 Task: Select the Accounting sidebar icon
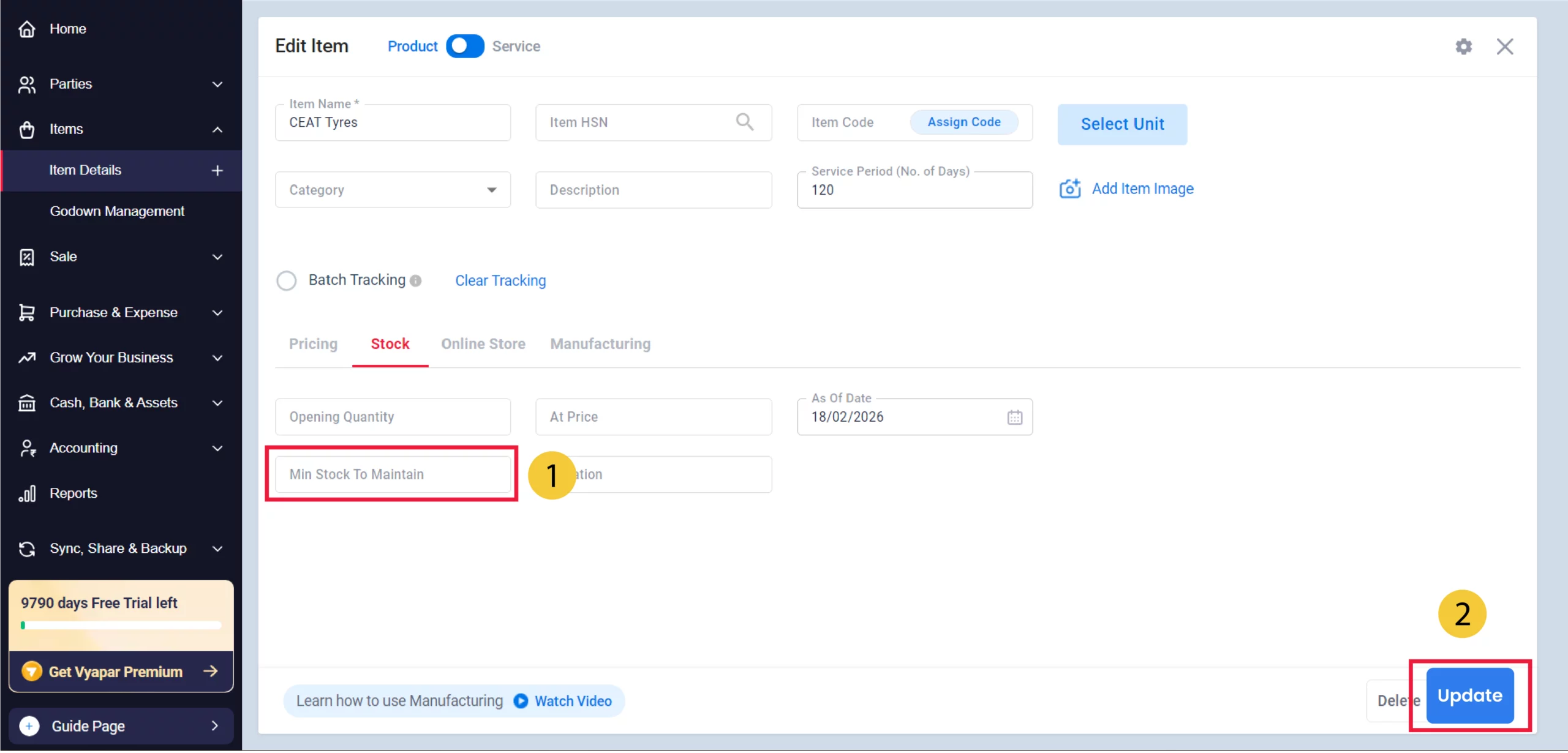(x=27, y=448)
